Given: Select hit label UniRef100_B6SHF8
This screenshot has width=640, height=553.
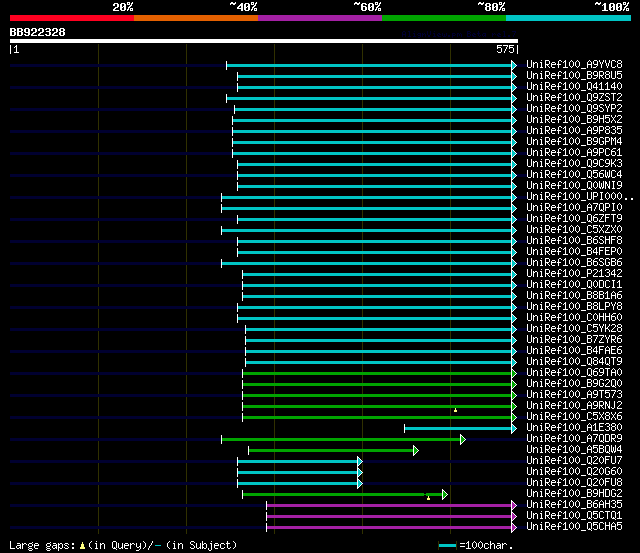Looking at the screenshot, I should (574, 241).
